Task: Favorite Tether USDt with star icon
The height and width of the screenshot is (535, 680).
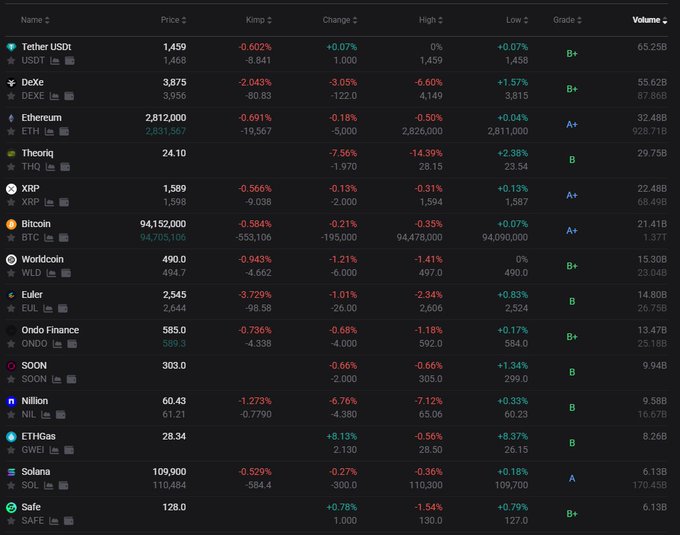Action: (11, 61)
